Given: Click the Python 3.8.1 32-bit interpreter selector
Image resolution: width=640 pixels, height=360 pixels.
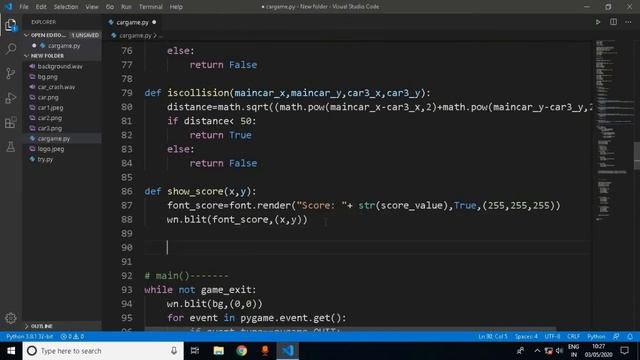Looking at the screenshot, I should 30,336.
